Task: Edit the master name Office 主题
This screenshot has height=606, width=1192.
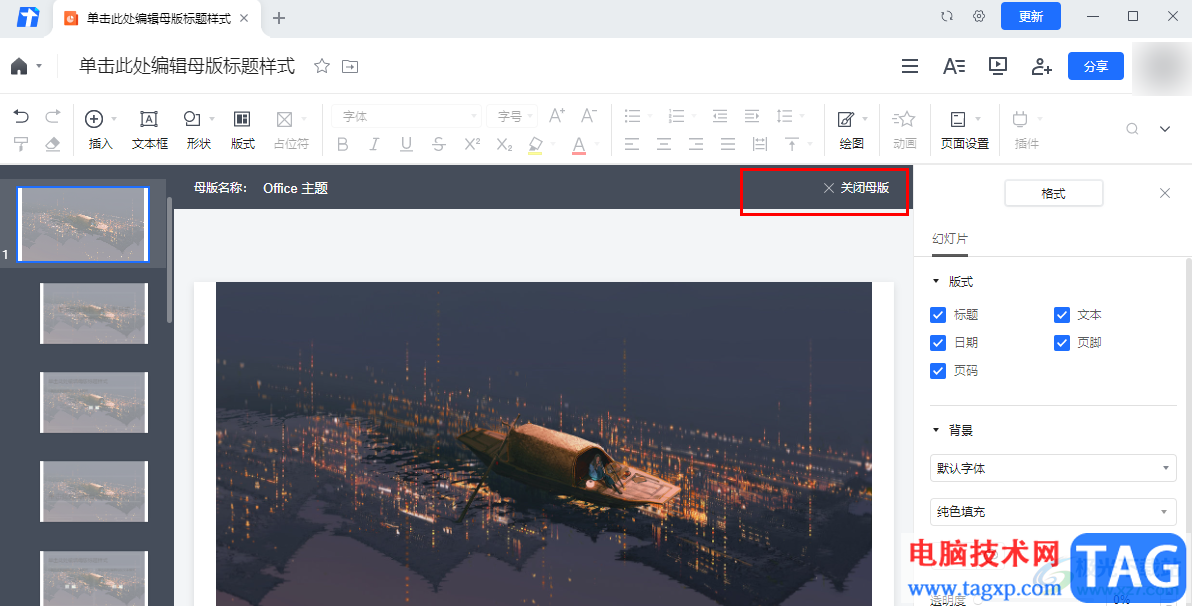Action: coord(295,188)
